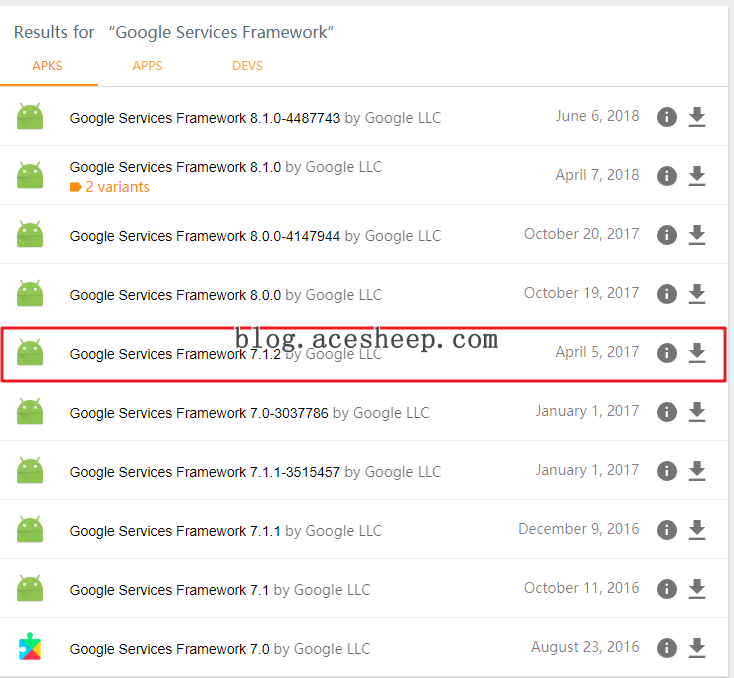The width and height of the screenshot is (734, 678).
Task: Click Android icon of Framework 8.1.0-4487743 row
Action: (x=30, y=116)
